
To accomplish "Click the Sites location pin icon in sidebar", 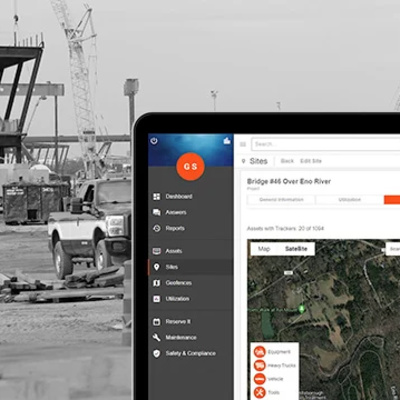I will pos(156,267).
